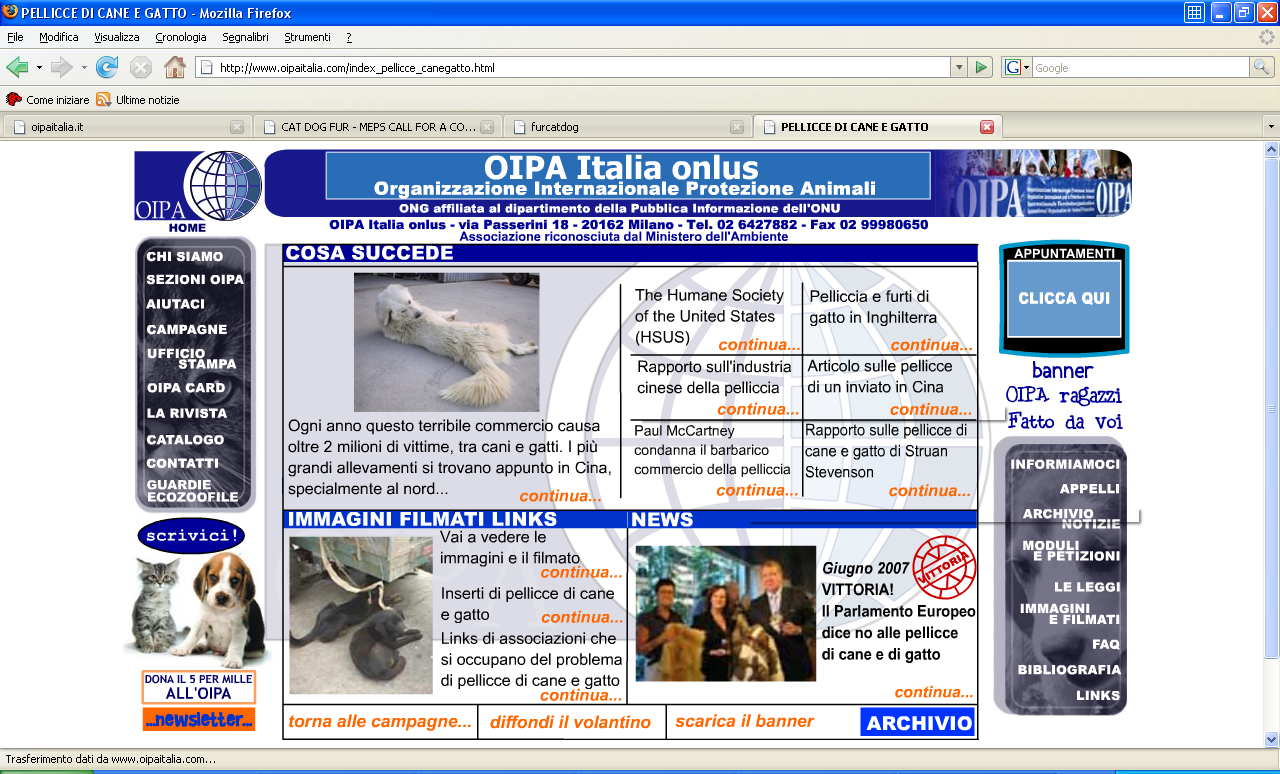Image resolution: width=1280 pixels, height=774 pixels.
Task: Open the blue ARCHIVIO button
Action: pos(918,723)
